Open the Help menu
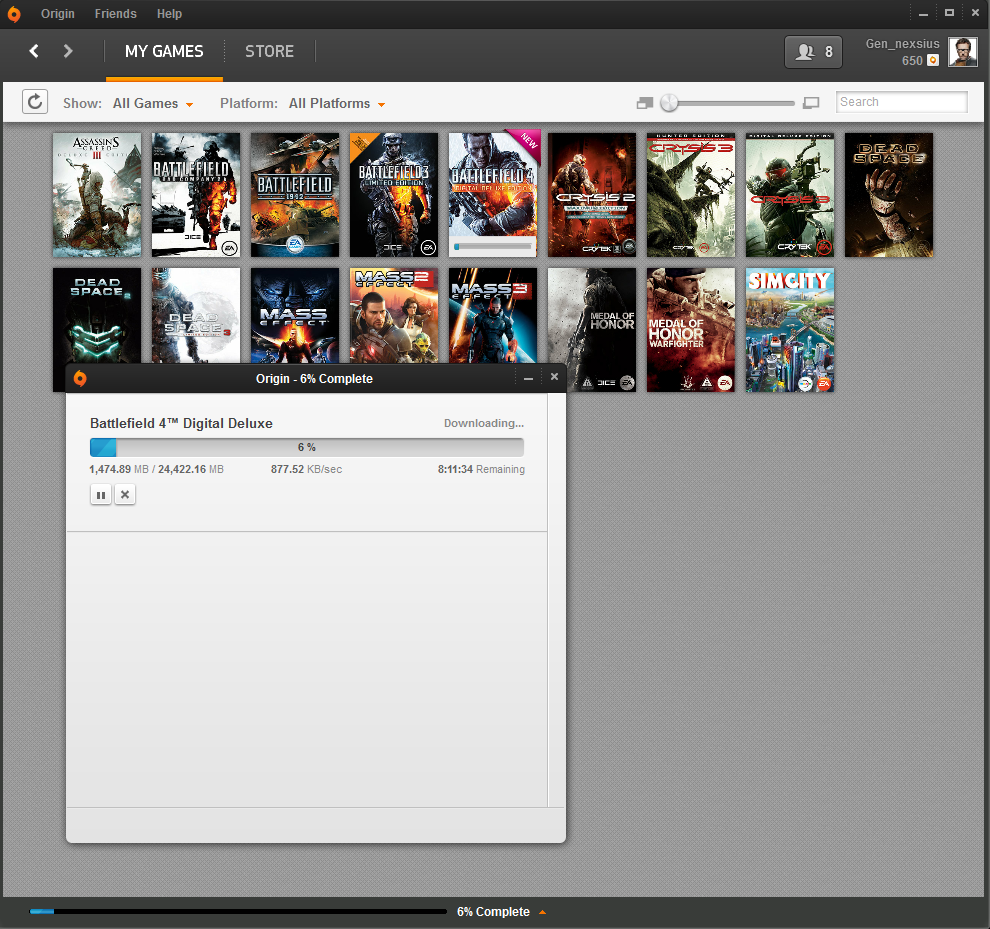990x929 pixels. 169,14
